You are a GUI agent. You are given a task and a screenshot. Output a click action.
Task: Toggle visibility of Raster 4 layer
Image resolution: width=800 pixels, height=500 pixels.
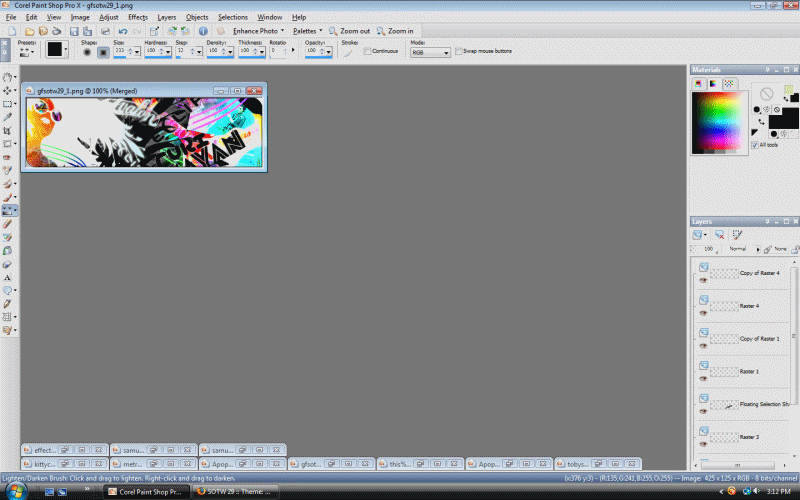pyautogui.click(x=703, y=313)
